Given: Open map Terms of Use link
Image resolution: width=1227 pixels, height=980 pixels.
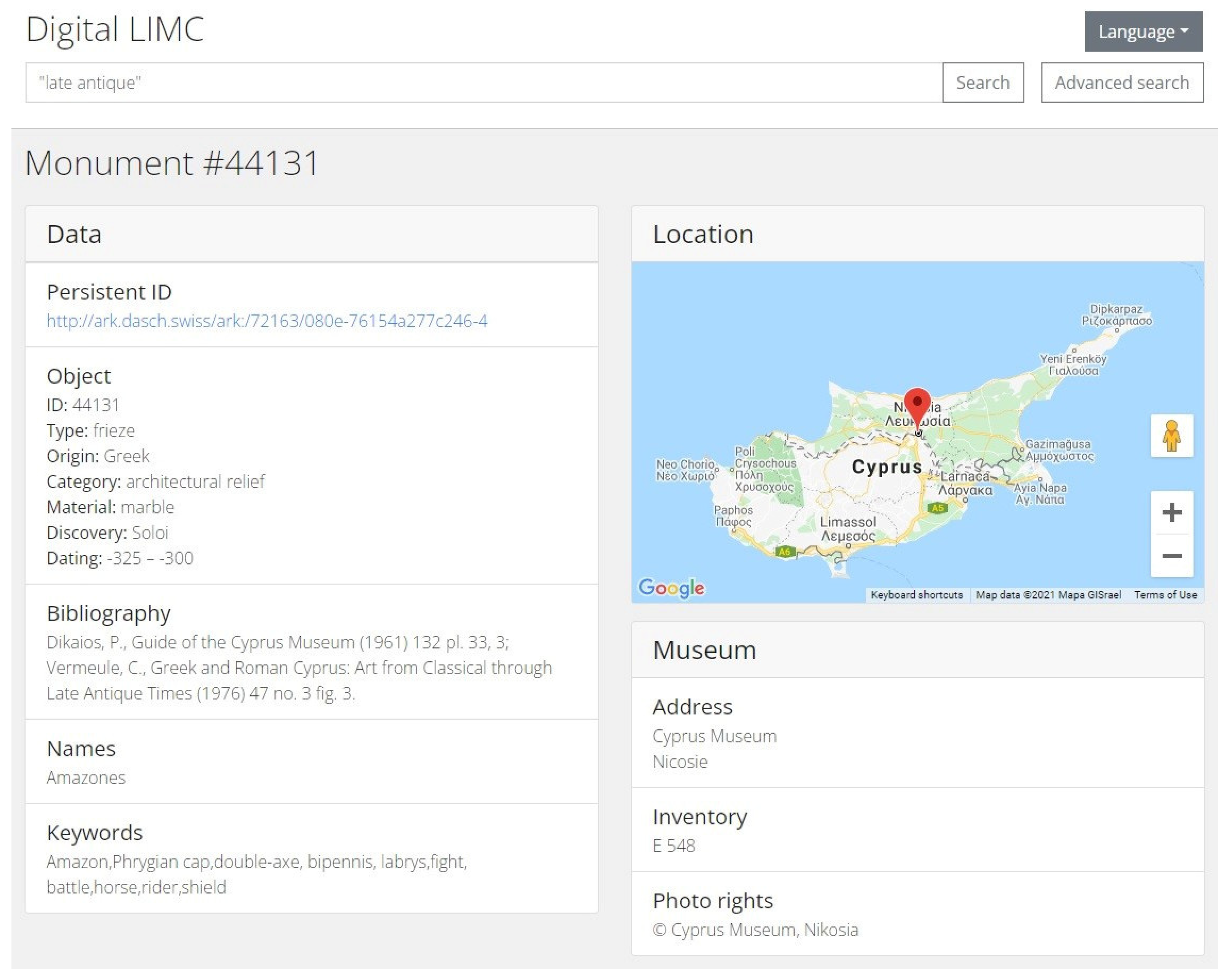Looking at the screenshot, I should pyautogui.click(x=1165, y=595).
